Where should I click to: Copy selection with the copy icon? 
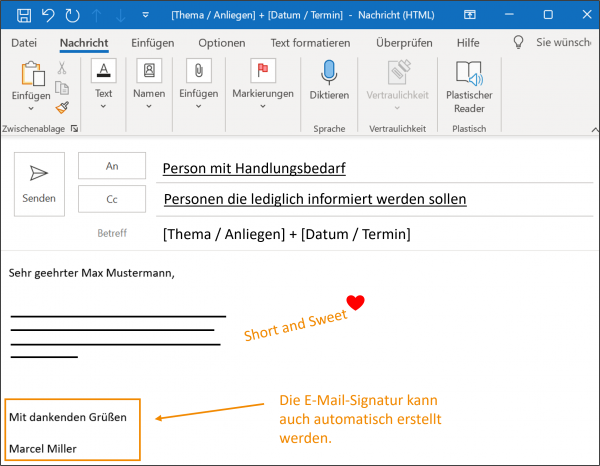coord(62,88)
